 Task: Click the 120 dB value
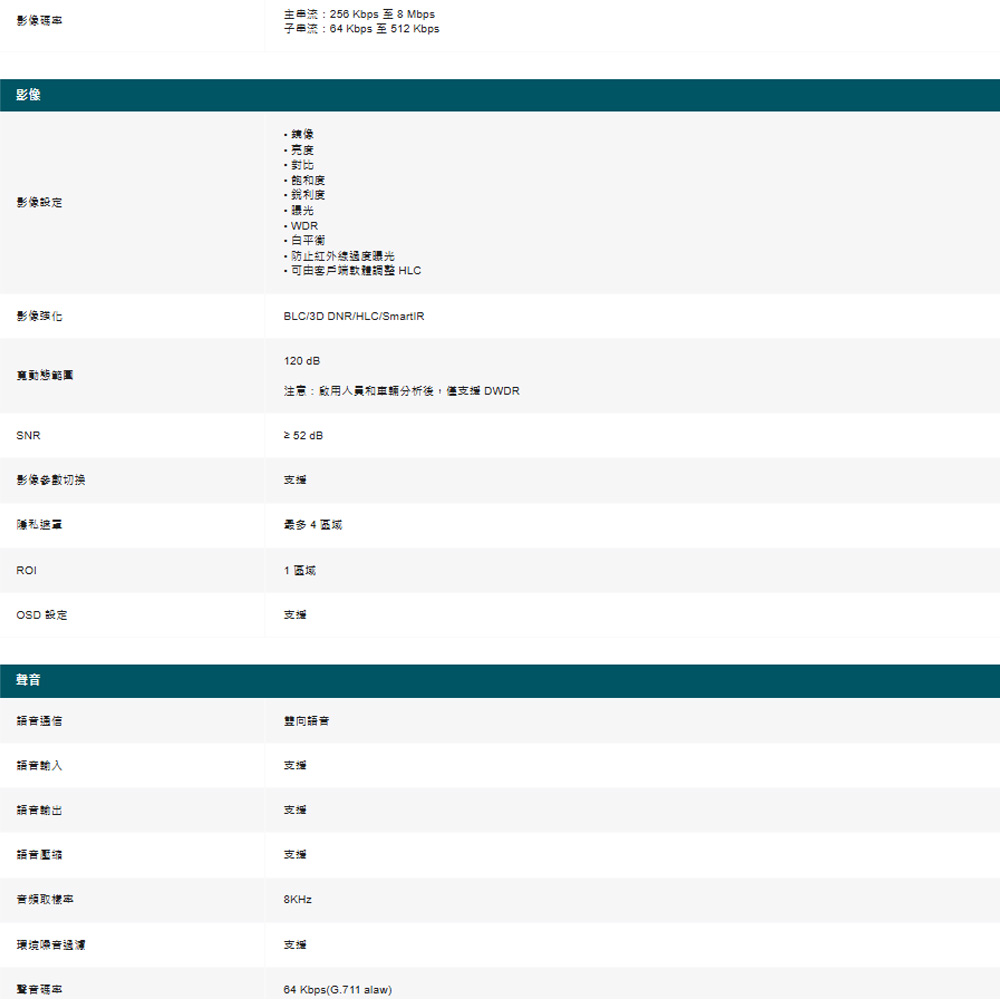[x=302, y=360]
